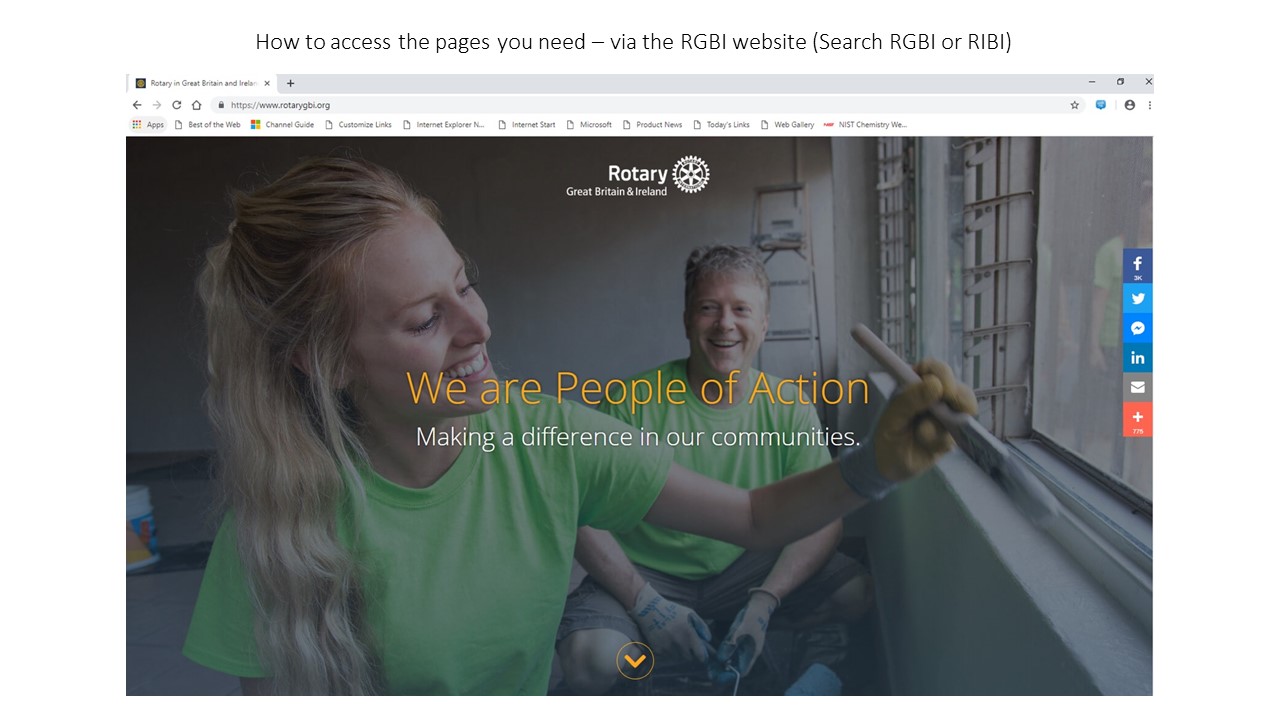Open a new tab with plus button
The image size is (1280, 720).
[x=290, y=83]
